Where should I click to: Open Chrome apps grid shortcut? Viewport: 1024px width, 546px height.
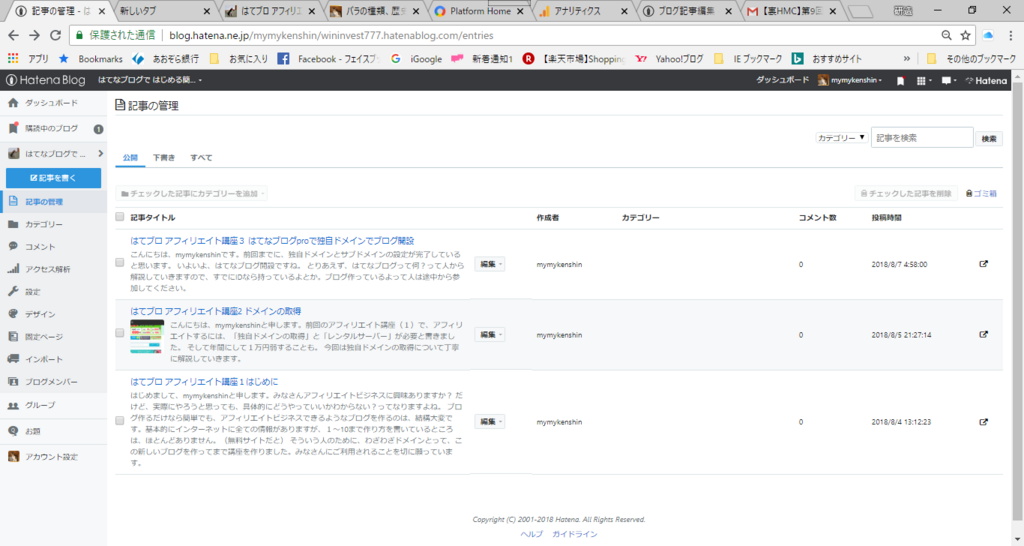click(13, 58)
